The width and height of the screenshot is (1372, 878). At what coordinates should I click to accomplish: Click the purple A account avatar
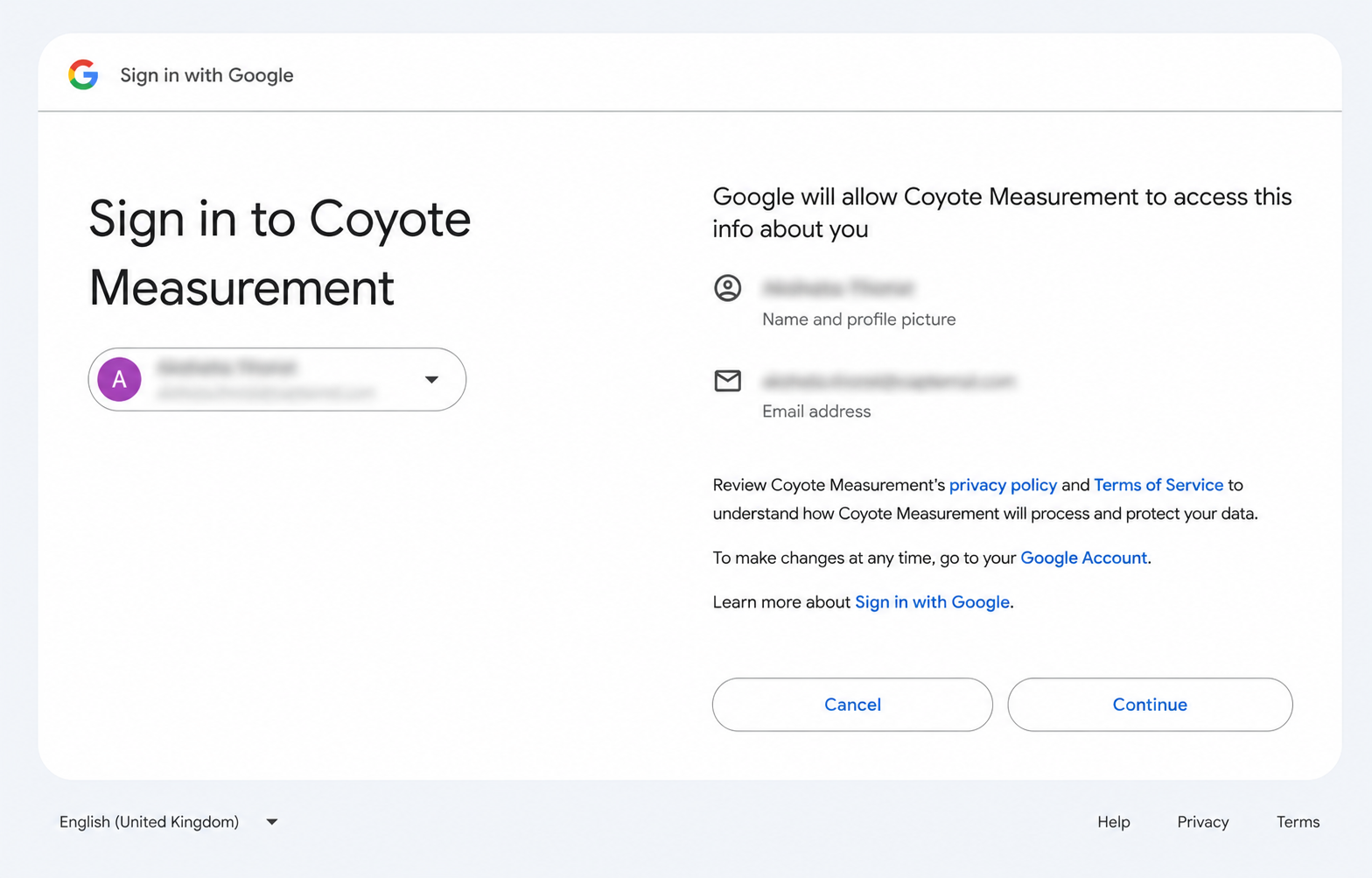point(119,379)
